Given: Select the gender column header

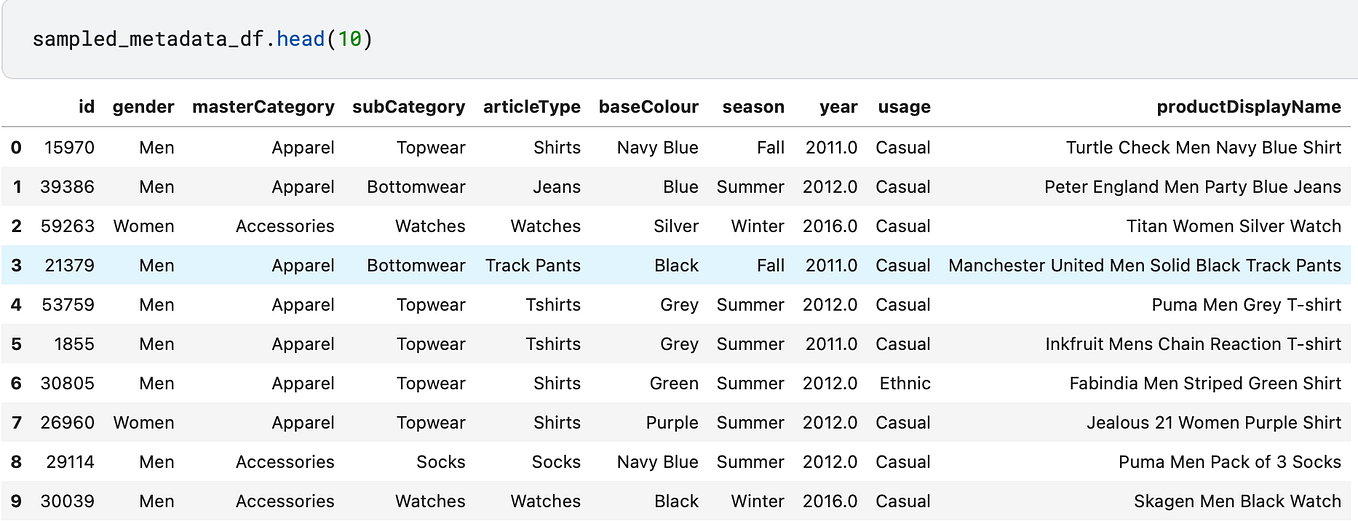Looking at the screenshot, I should pyautogui.click(x=143, y=107).
